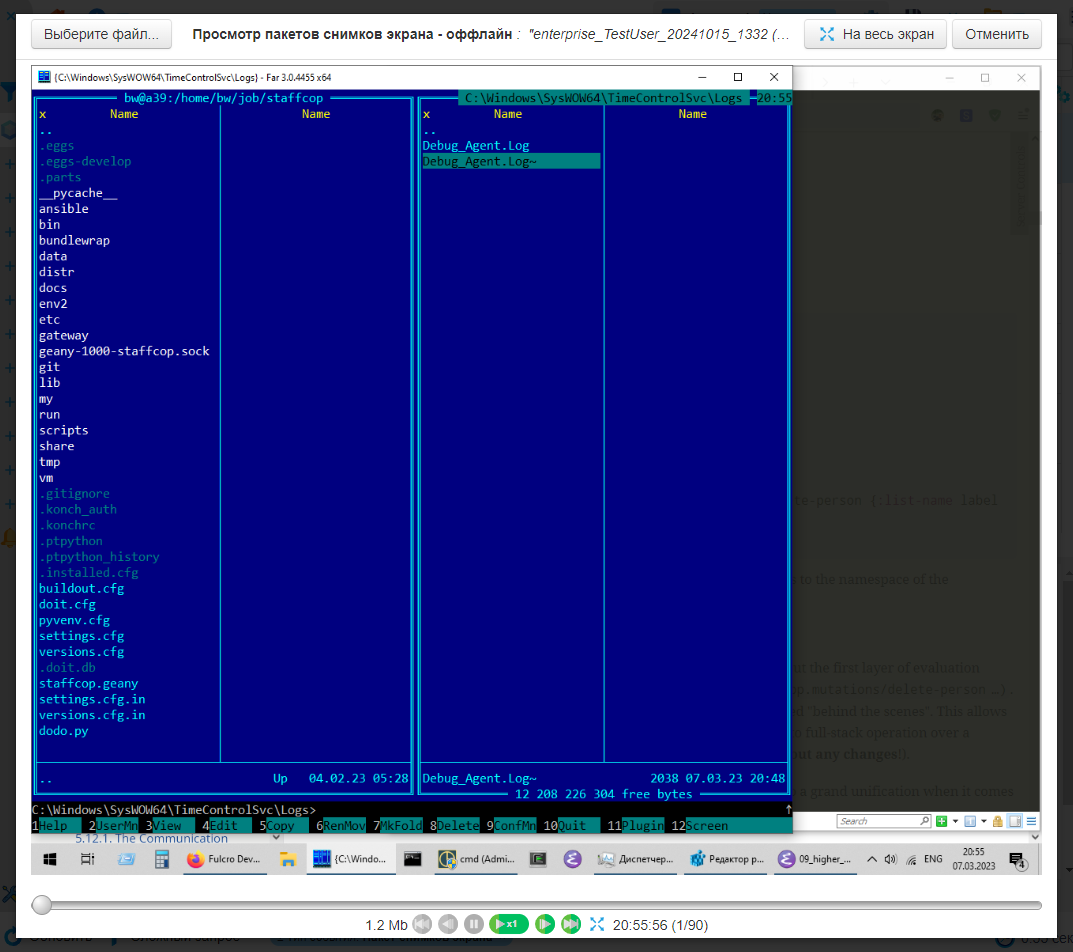The height and width of the screenshot is (952, 1073).
Task: Pause the screenshot playback
Action: [x=474, y=925]
